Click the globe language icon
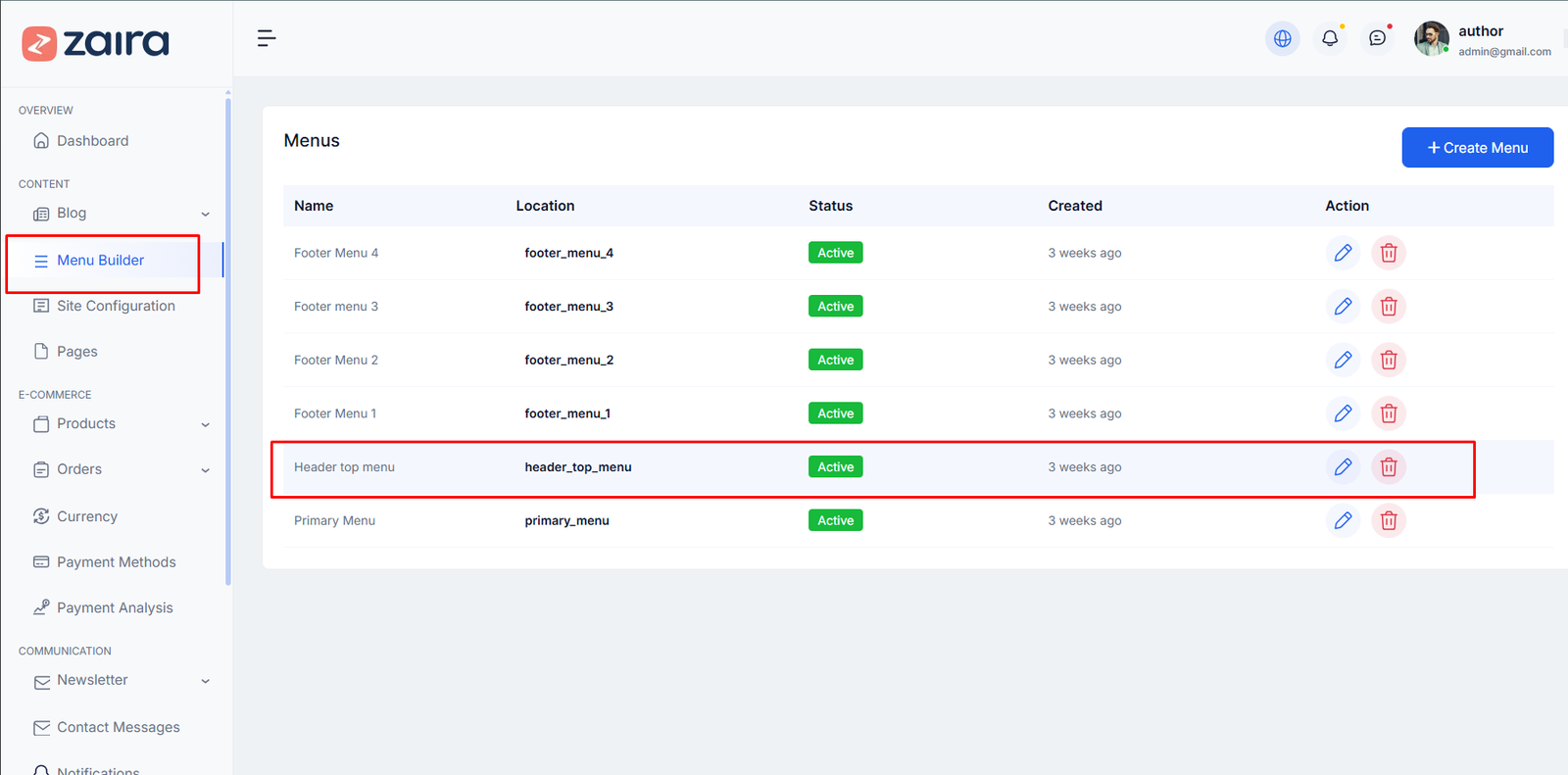The width and height of the screenshot is (1568, 775). pos(1282,38)
